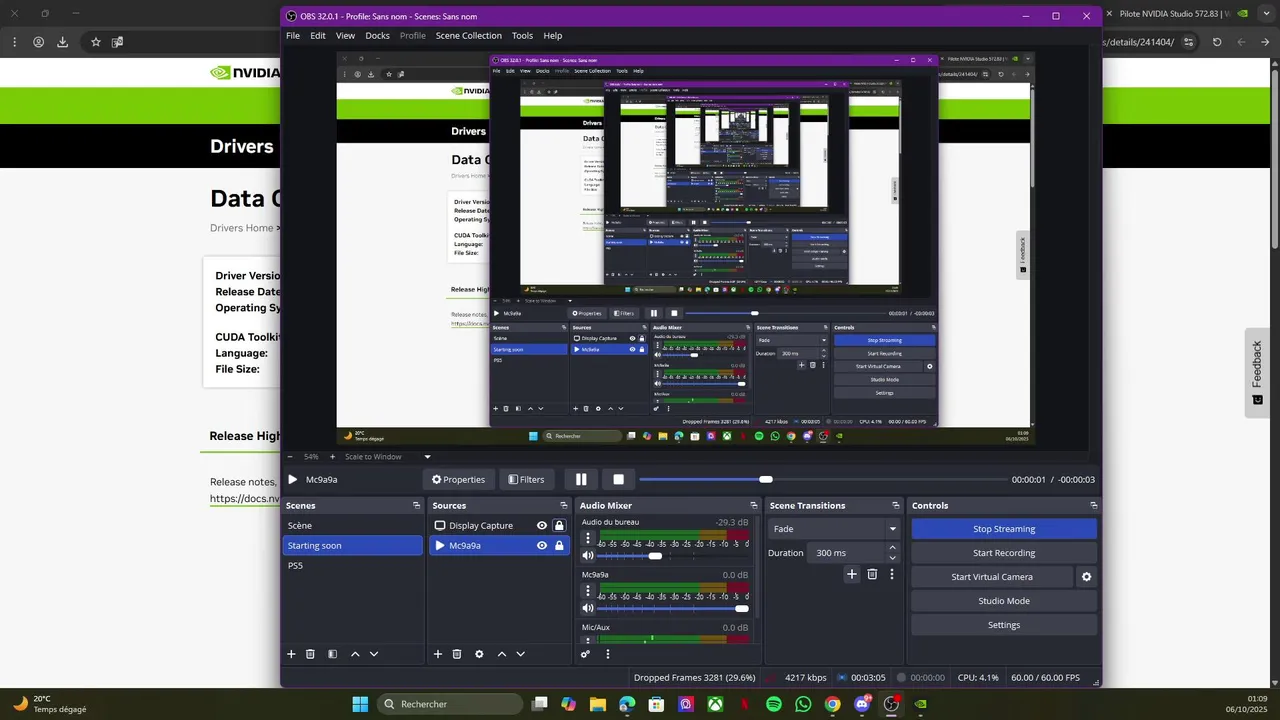The width and height of the screenshot is (1280, 720).
Task: Open Properties for the Mc9a9a source
Action: click(457, 480)
